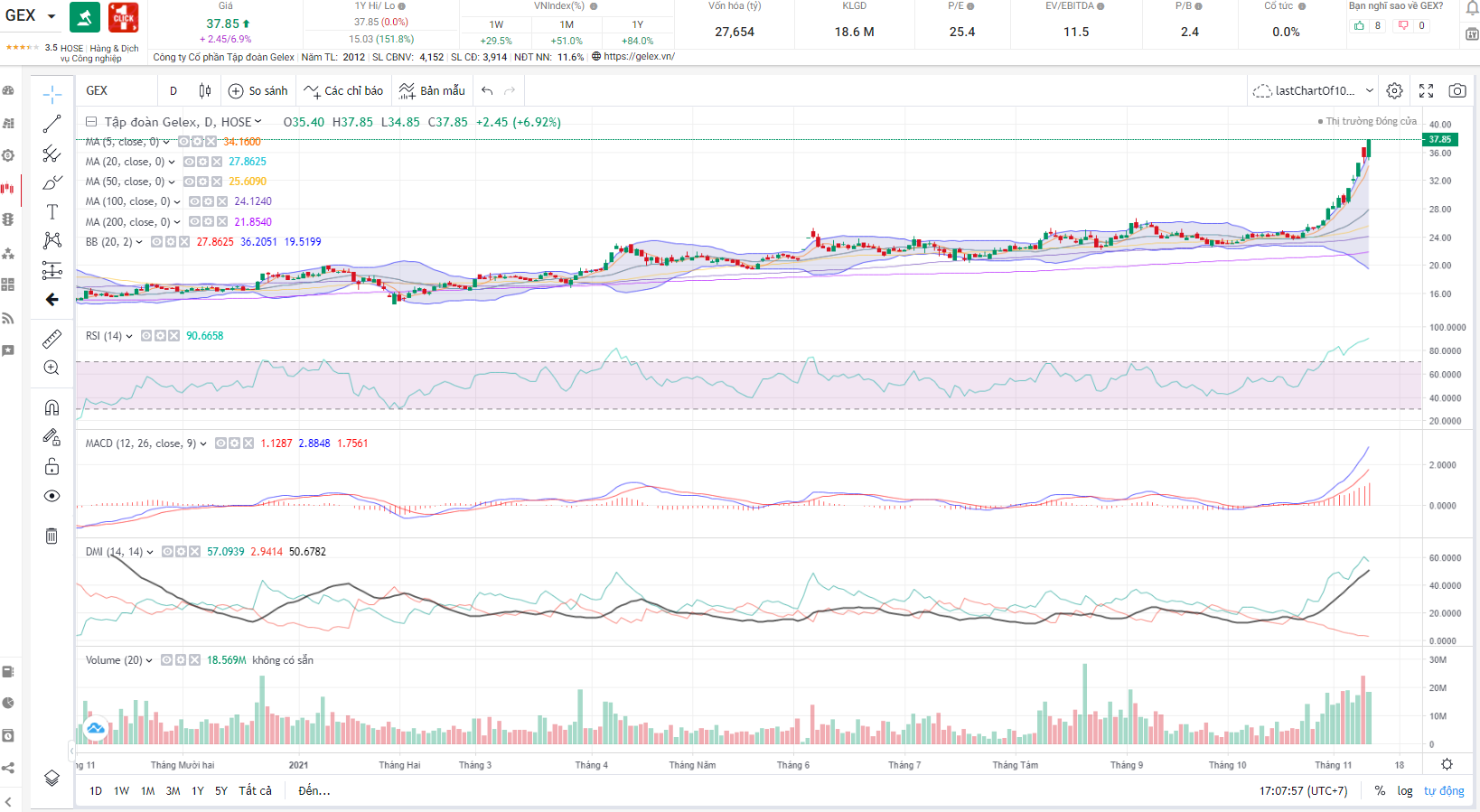Take a chart snapshot with camera icon
Image resolution: width=1480 pixels, height=812 pixels.
[x=1457, y=90]
